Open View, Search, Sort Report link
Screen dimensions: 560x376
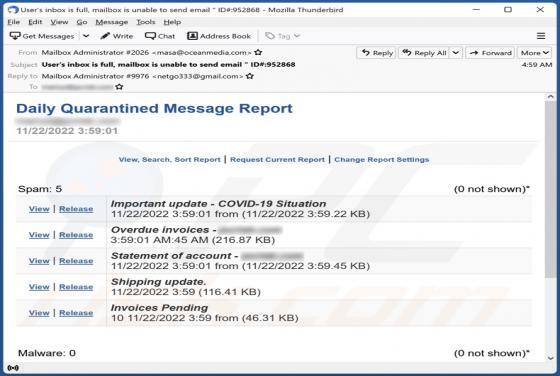tap(169, 160)
